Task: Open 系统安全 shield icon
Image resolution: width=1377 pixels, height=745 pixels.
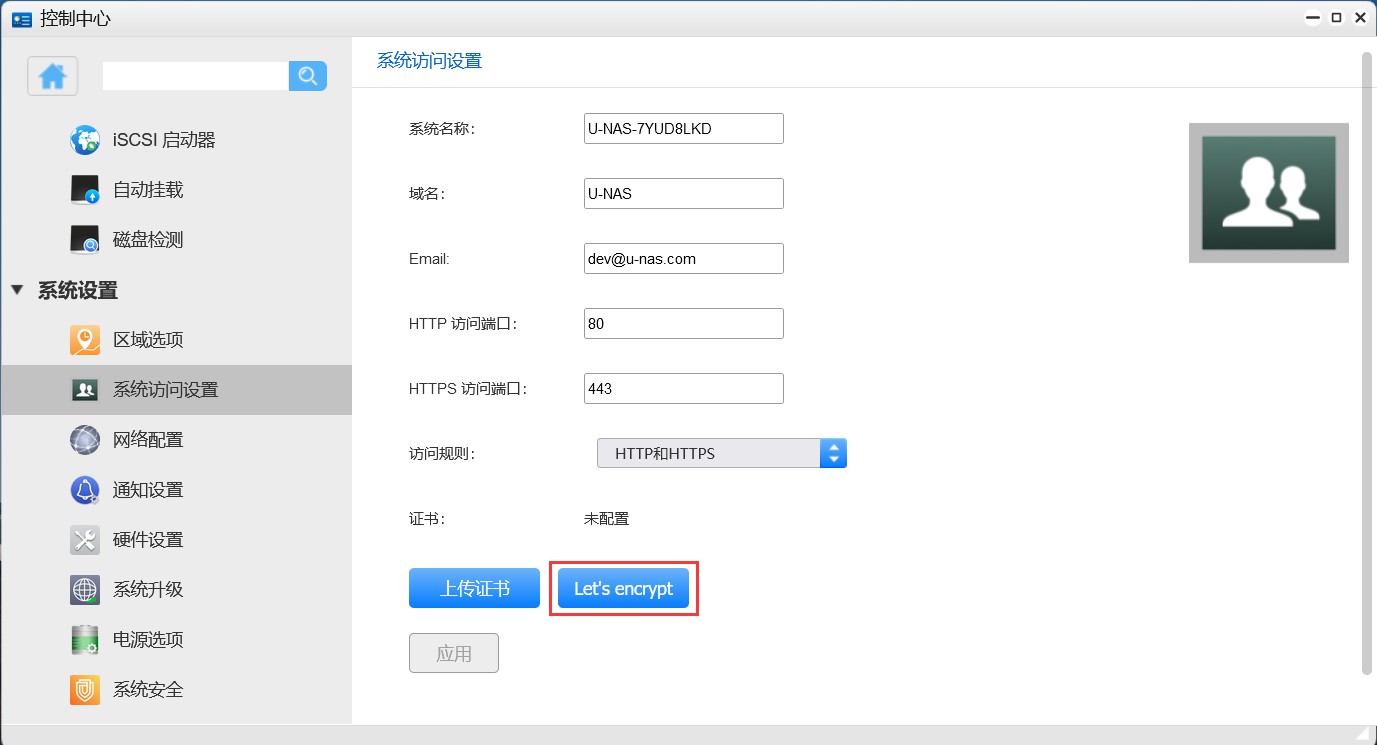Action: coord(85,690)
